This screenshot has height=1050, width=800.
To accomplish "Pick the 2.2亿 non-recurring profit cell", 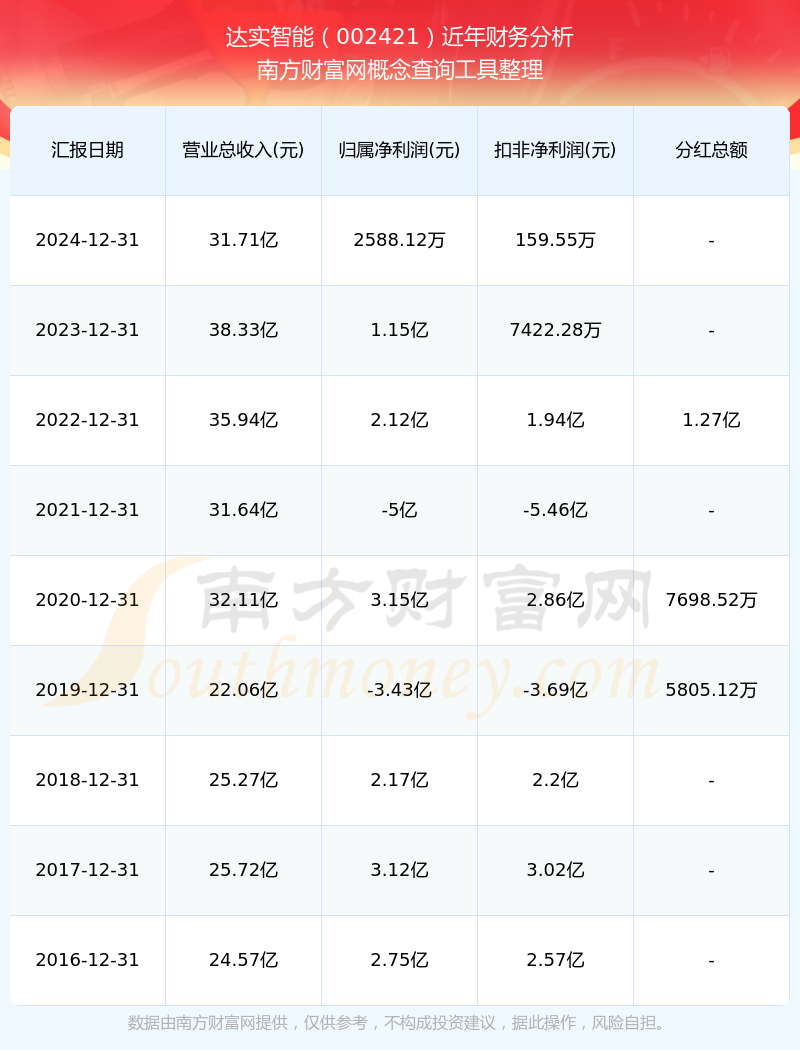I will tap(556, 780).
